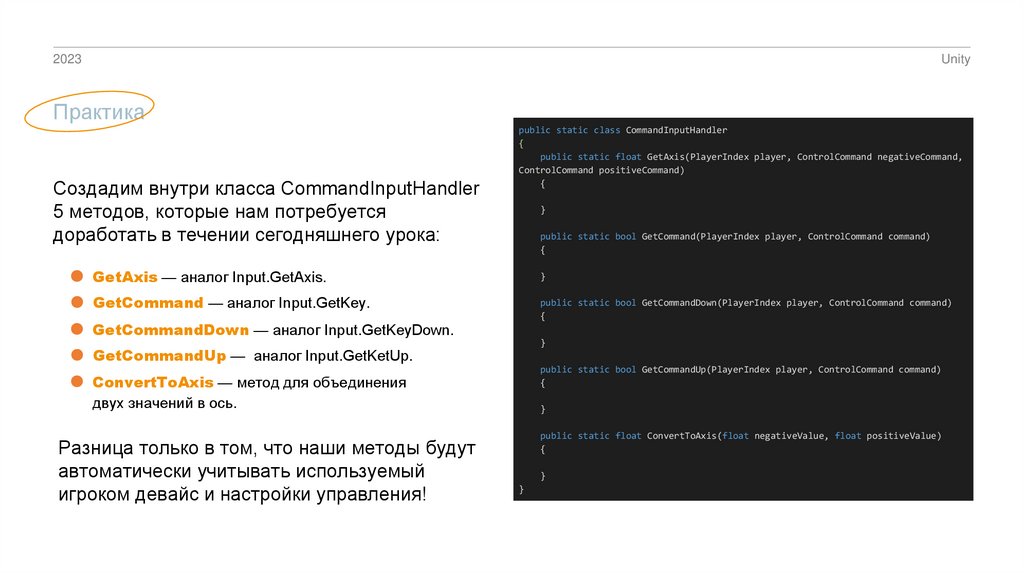The width and height of the screenshot is (1024, 574).
Task: Click the orange bullet beside GetCommandDown
Action: pyautogui.click(x=77, y=328)
